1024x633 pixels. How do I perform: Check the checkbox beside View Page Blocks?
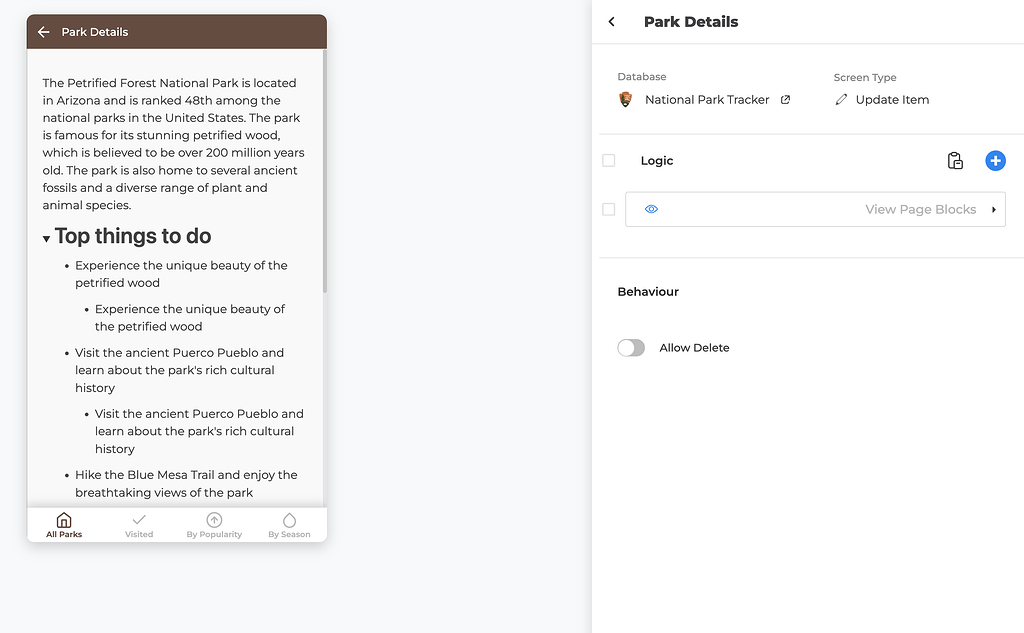608,209
